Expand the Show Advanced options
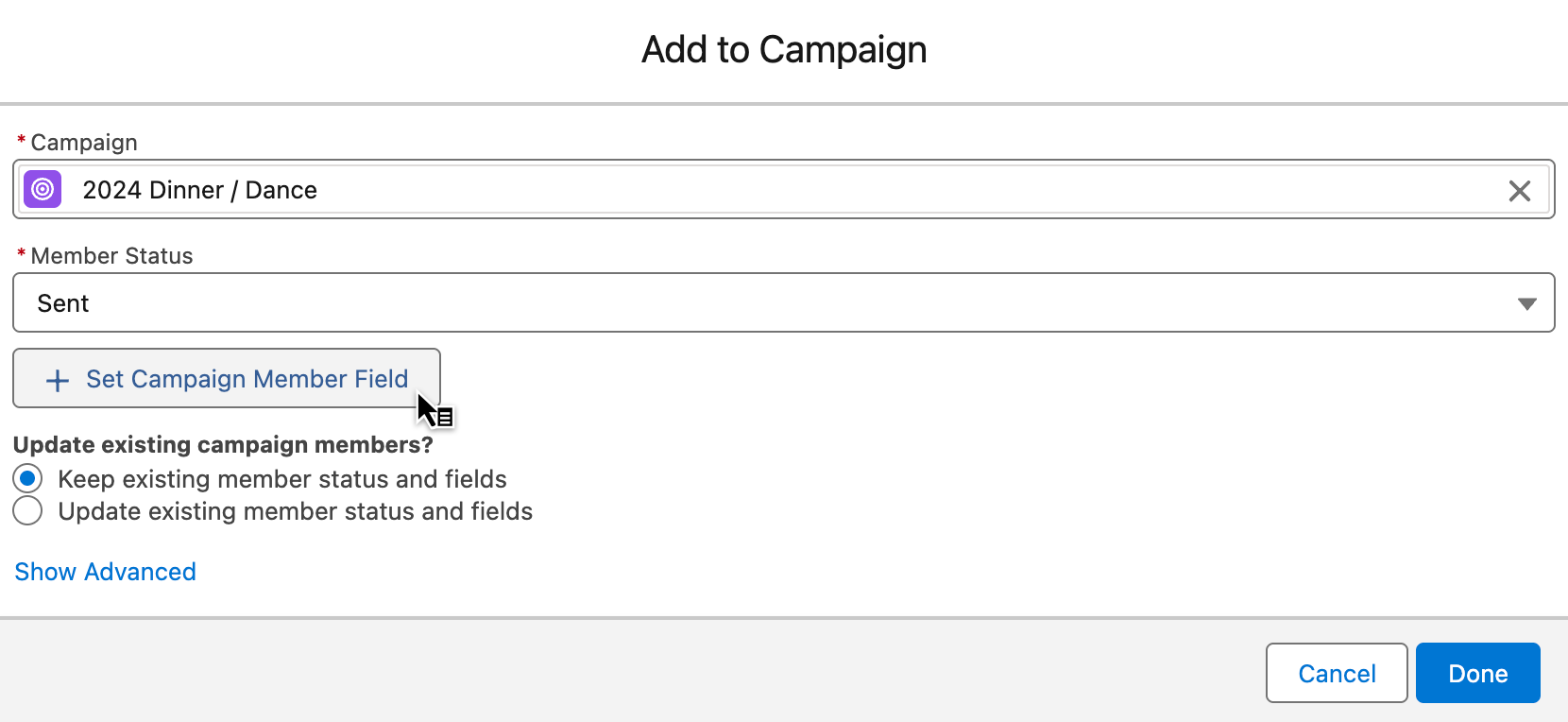The width and height of the screenshot is (1568, 722). [x=105, y=572]
